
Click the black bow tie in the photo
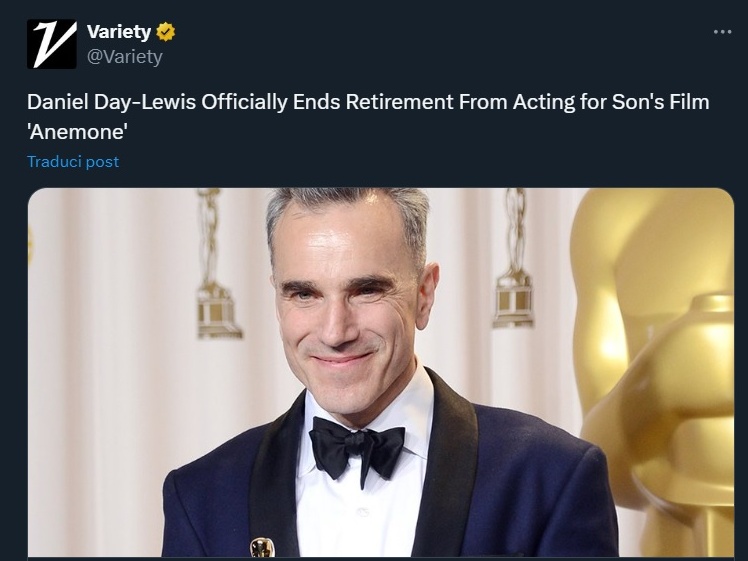pos(356,446)
